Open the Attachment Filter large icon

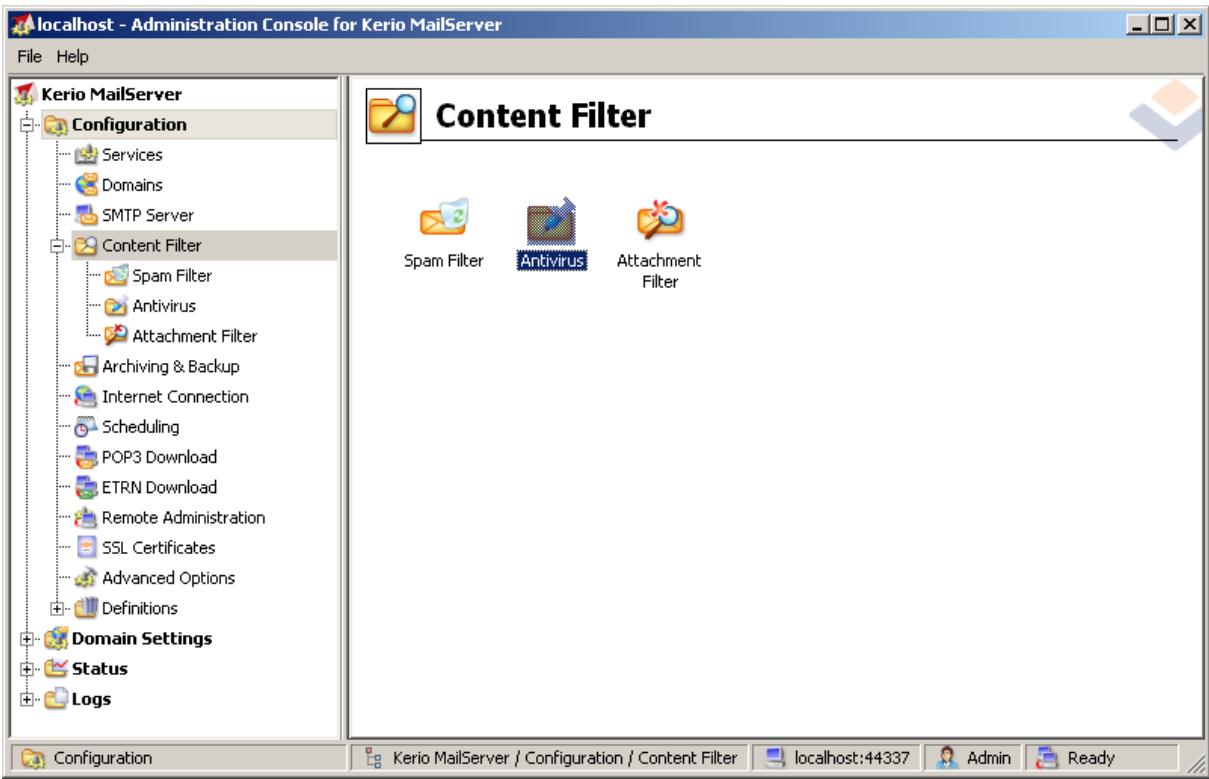pos(659,221)
